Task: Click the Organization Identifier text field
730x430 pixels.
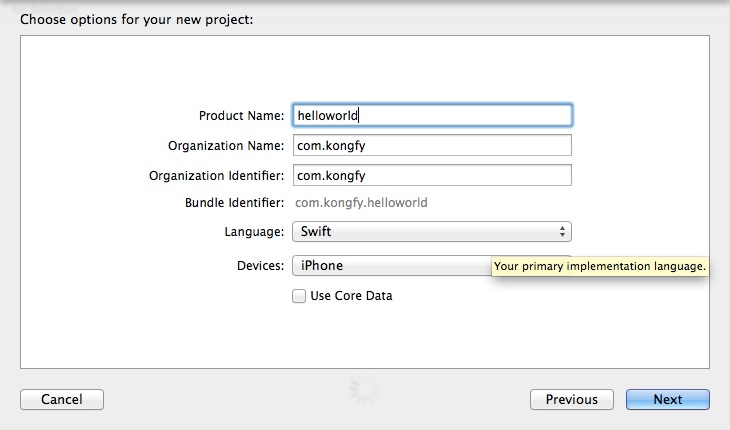Action: pyautogui.click(x=431, y=175)
